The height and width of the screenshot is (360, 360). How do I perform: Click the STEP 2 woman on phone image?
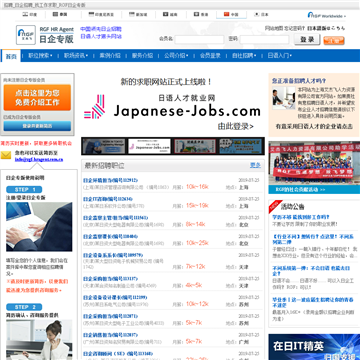click(x=39, y=340)
